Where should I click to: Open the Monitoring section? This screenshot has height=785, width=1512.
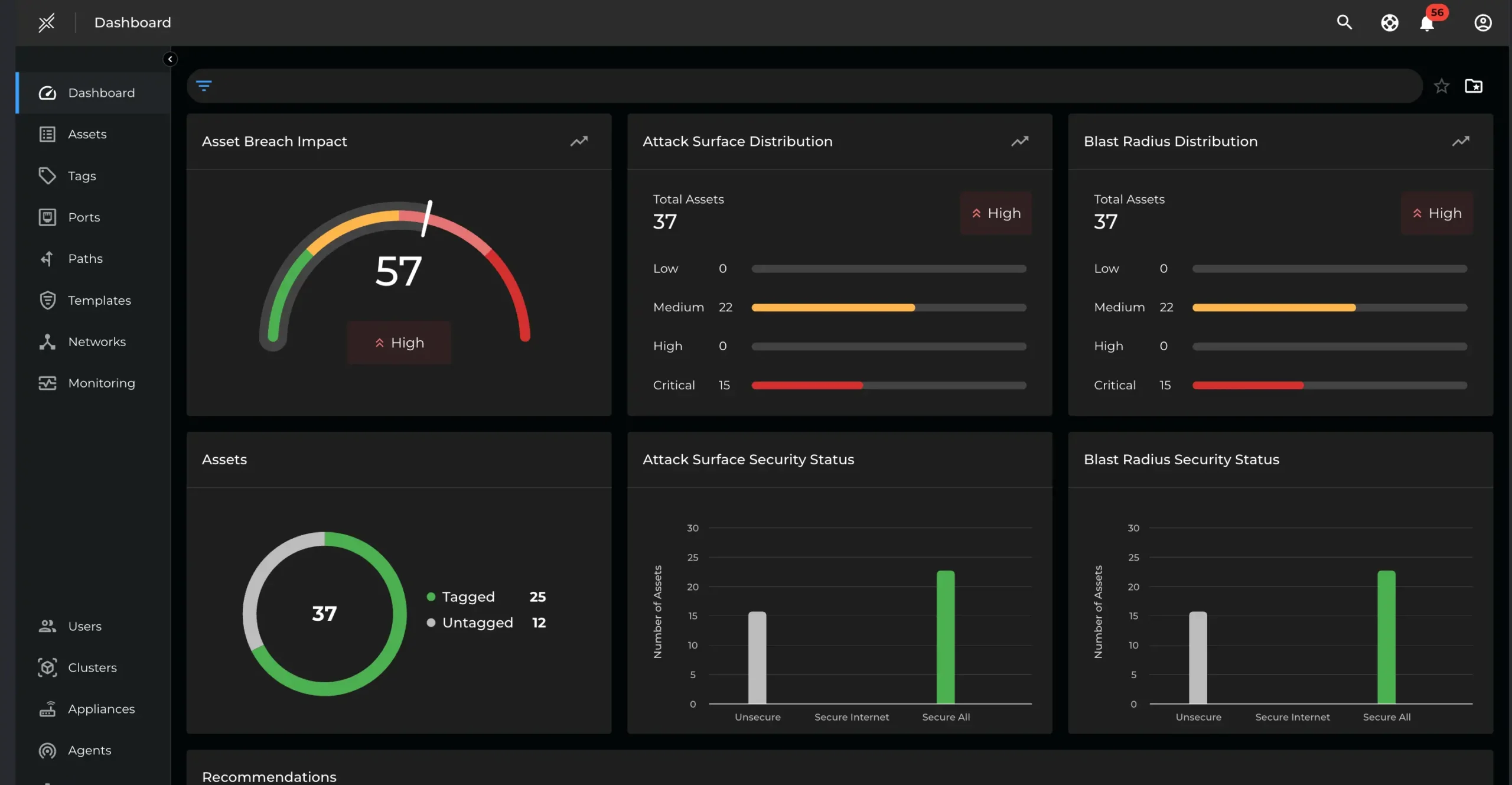tap(101, 383)
